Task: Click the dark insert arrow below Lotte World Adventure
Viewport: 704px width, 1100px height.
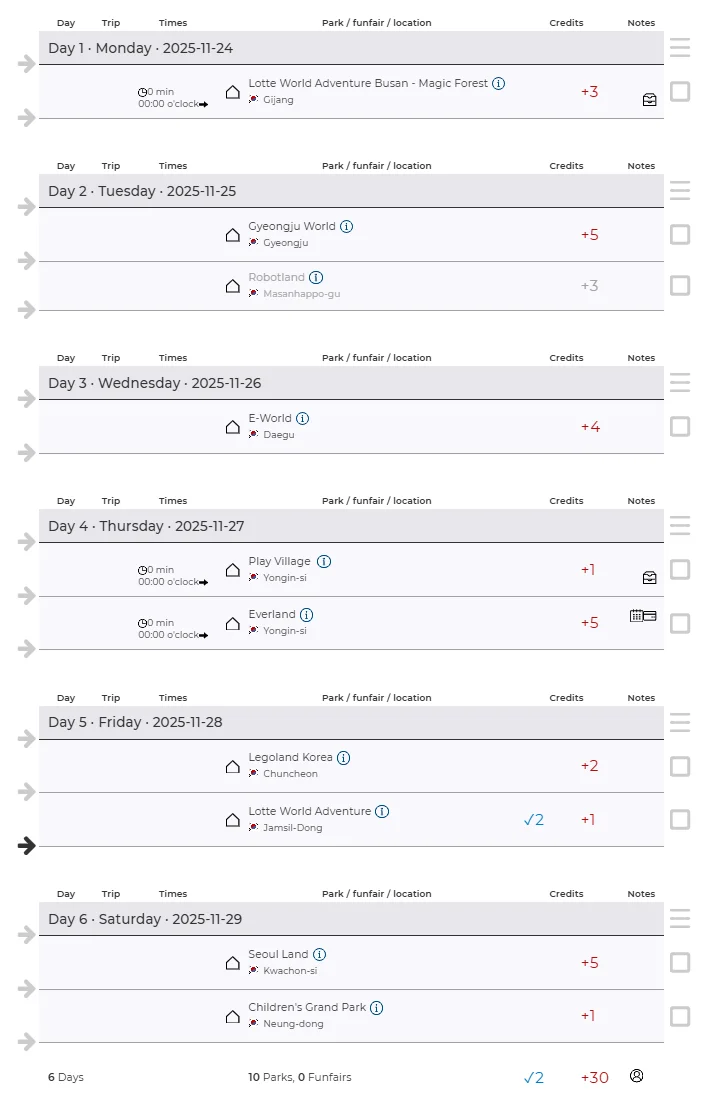Action: click(x=27, y=846)
